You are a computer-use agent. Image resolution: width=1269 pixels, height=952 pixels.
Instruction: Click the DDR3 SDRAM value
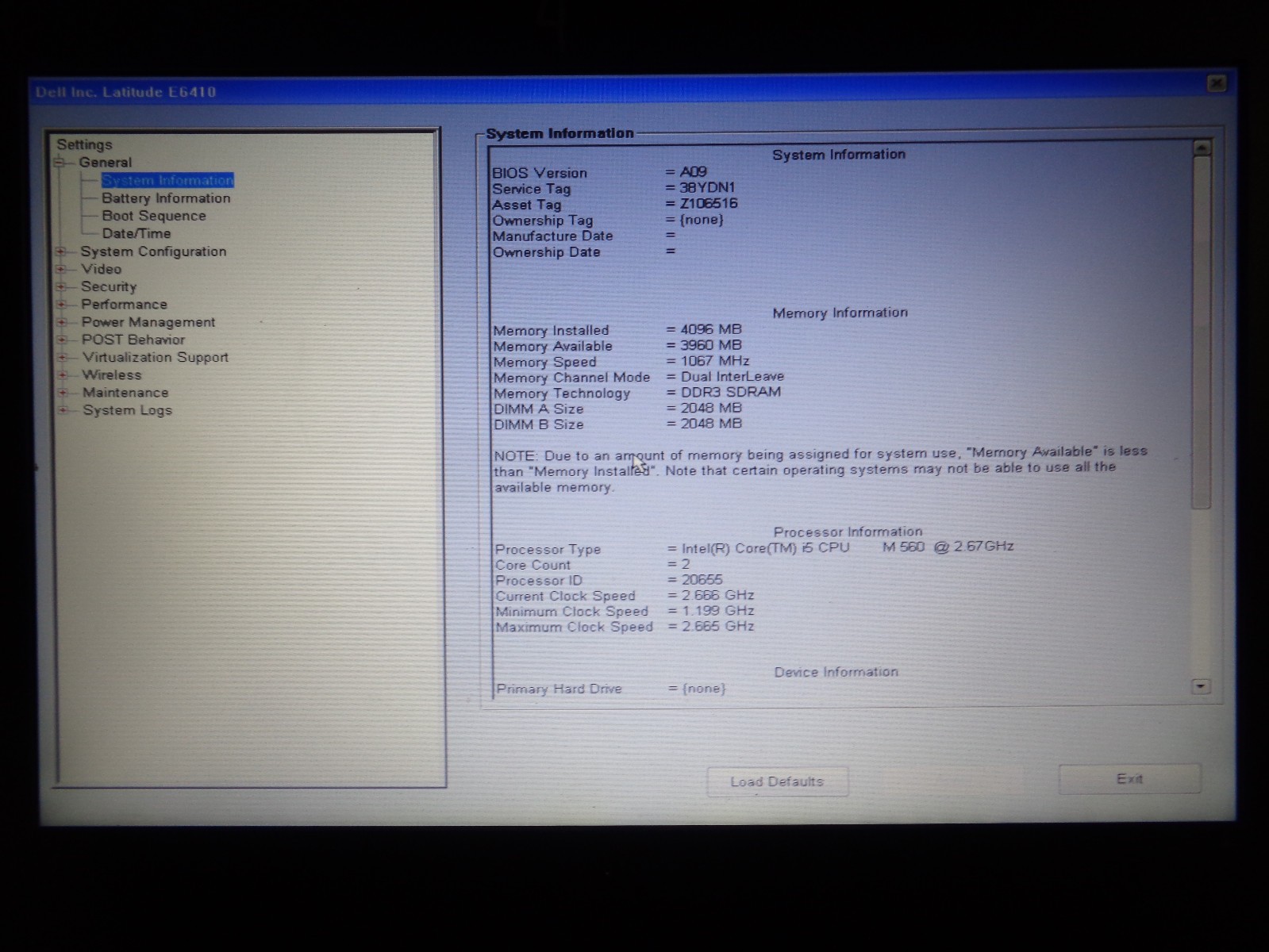point(731,392)
